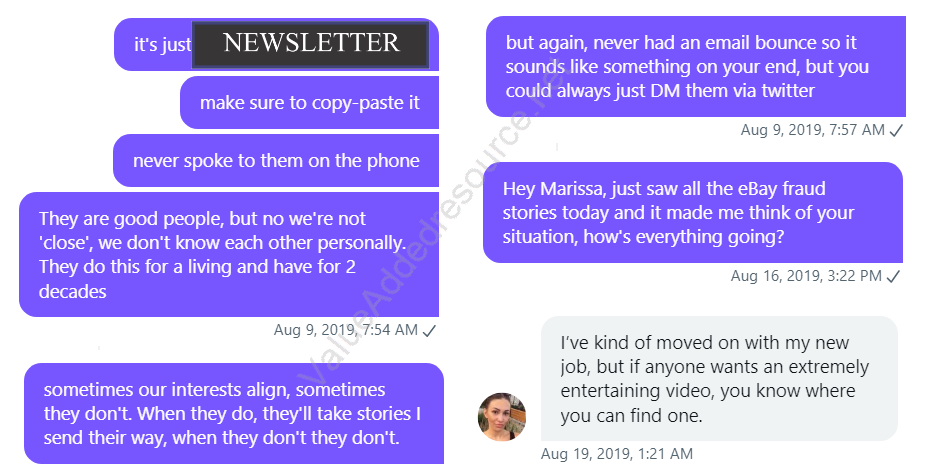This screenshot has width=929, height=470.
Task: Select the 'sometimes our interests align' message
Action: tap(234, 414)
